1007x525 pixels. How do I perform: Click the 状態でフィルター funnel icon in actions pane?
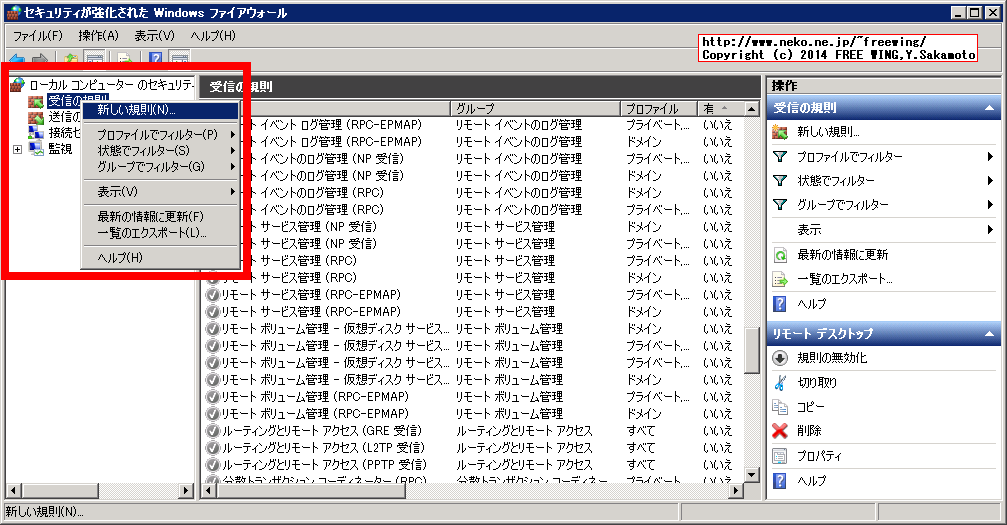point(780,181)
